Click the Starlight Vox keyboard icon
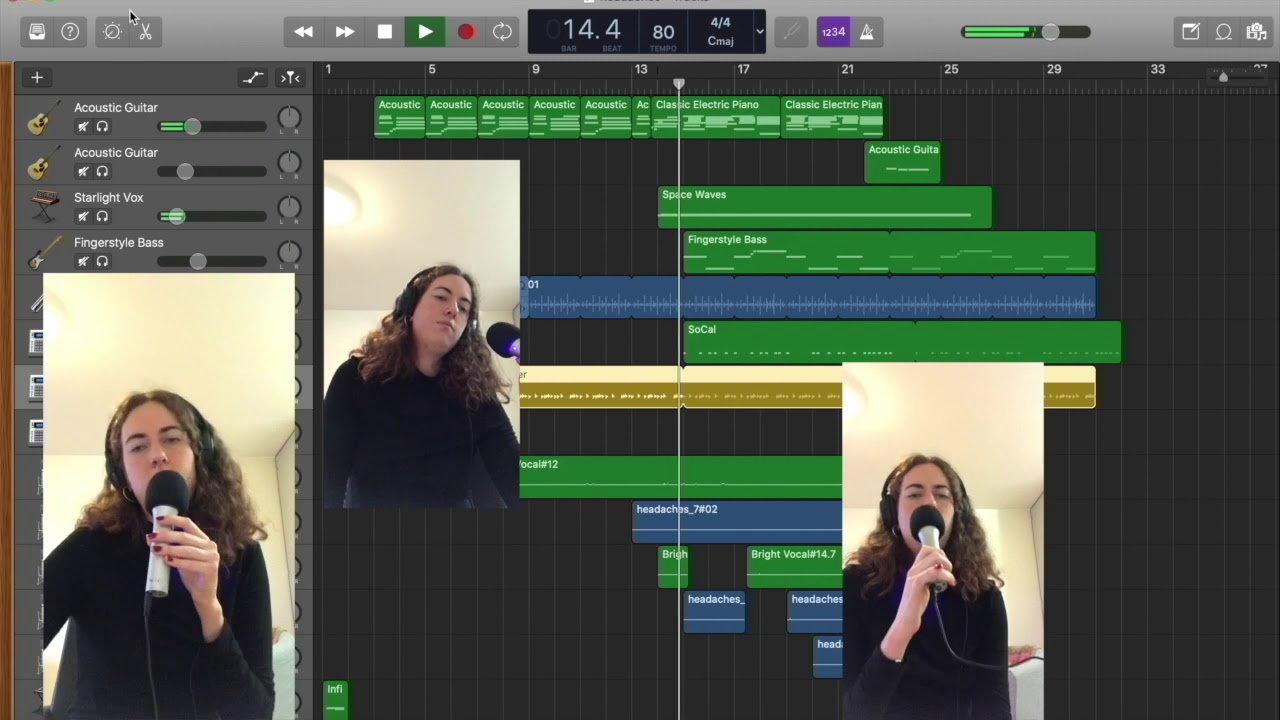Screen dimensions: 1280x720 [x=44, y=208]
